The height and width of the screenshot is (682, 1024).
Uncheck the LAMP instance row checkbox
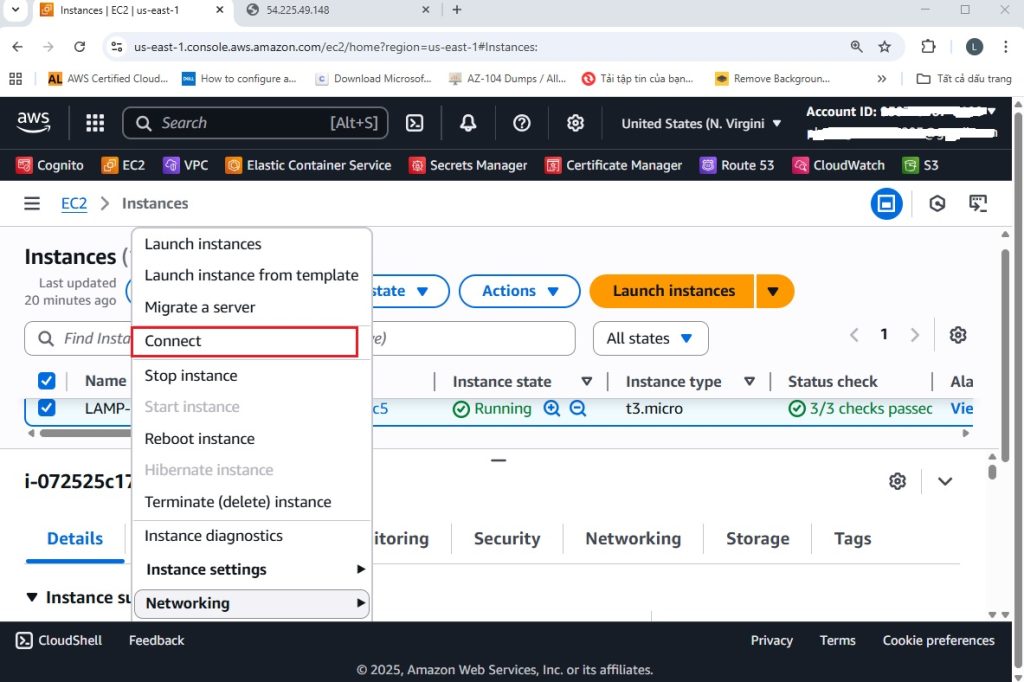point(46,408)
